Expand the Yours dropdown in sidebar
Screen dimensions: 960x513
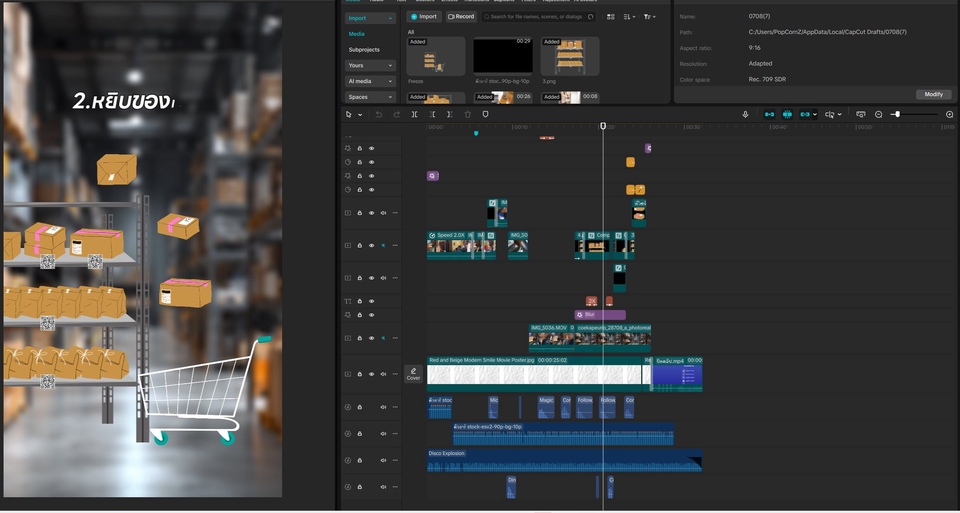(x=370, y=65)
